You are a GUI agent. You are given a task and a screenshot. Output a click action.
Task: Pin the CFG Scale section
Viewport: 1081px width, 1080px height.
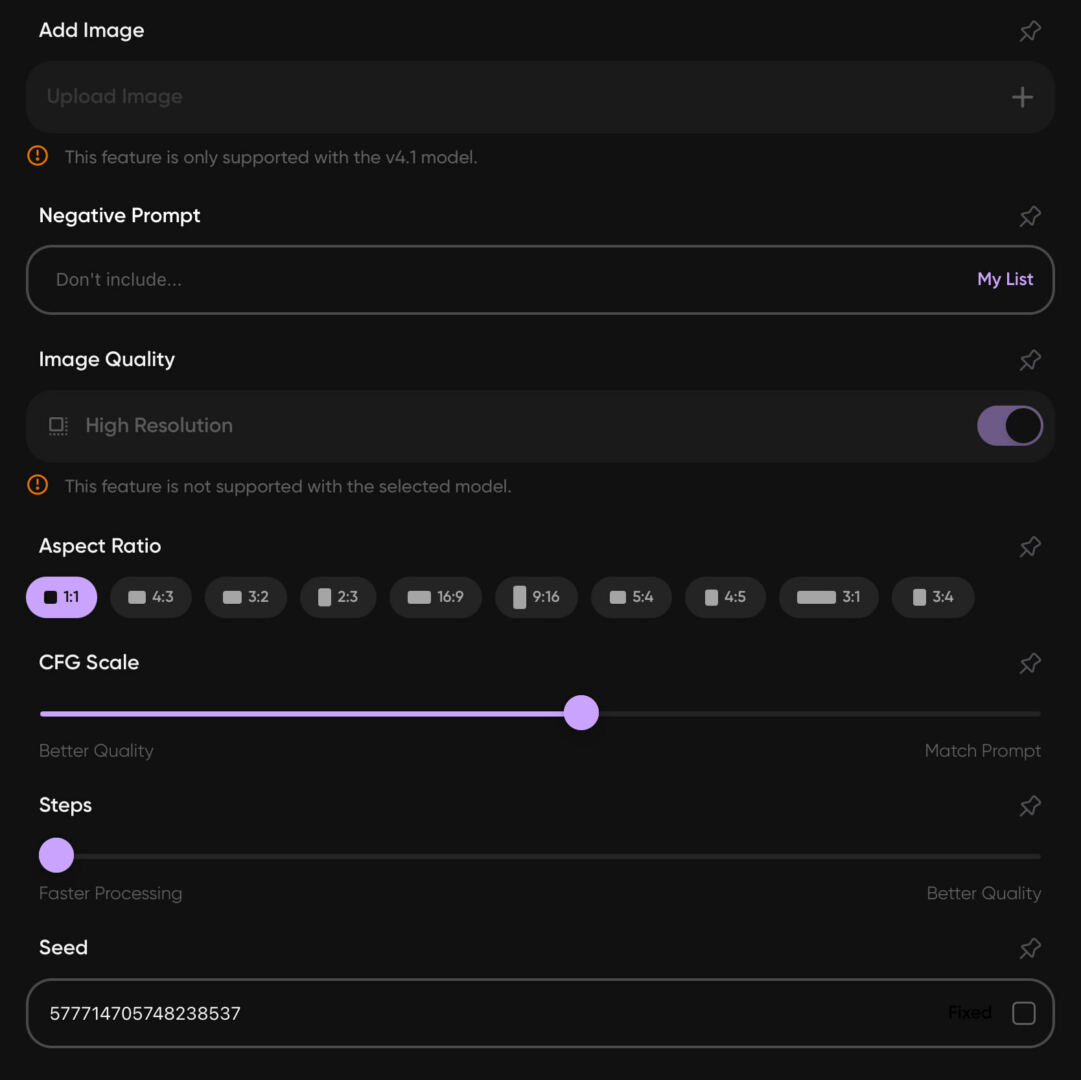coord(1029,663)
